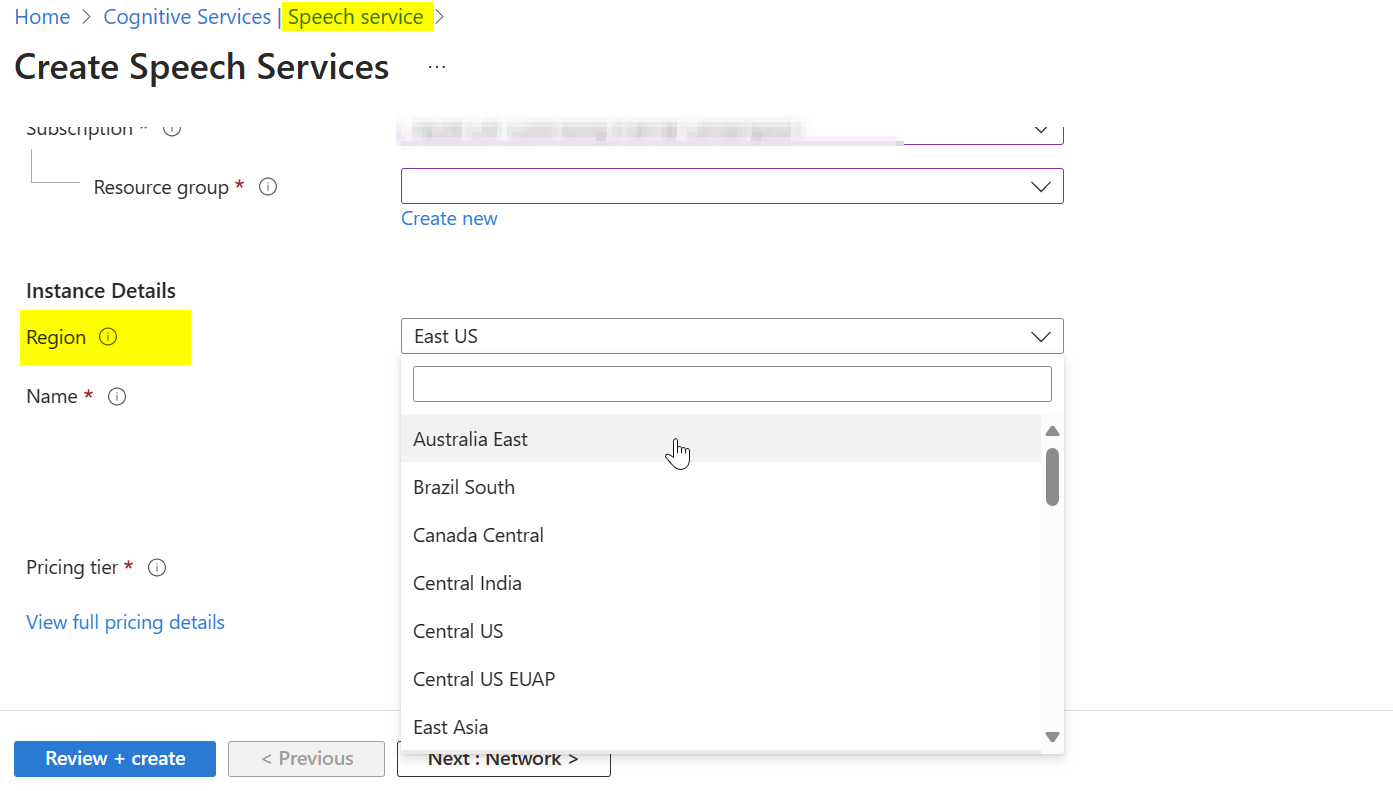Click the Create Speech Services title

point(202,67)
